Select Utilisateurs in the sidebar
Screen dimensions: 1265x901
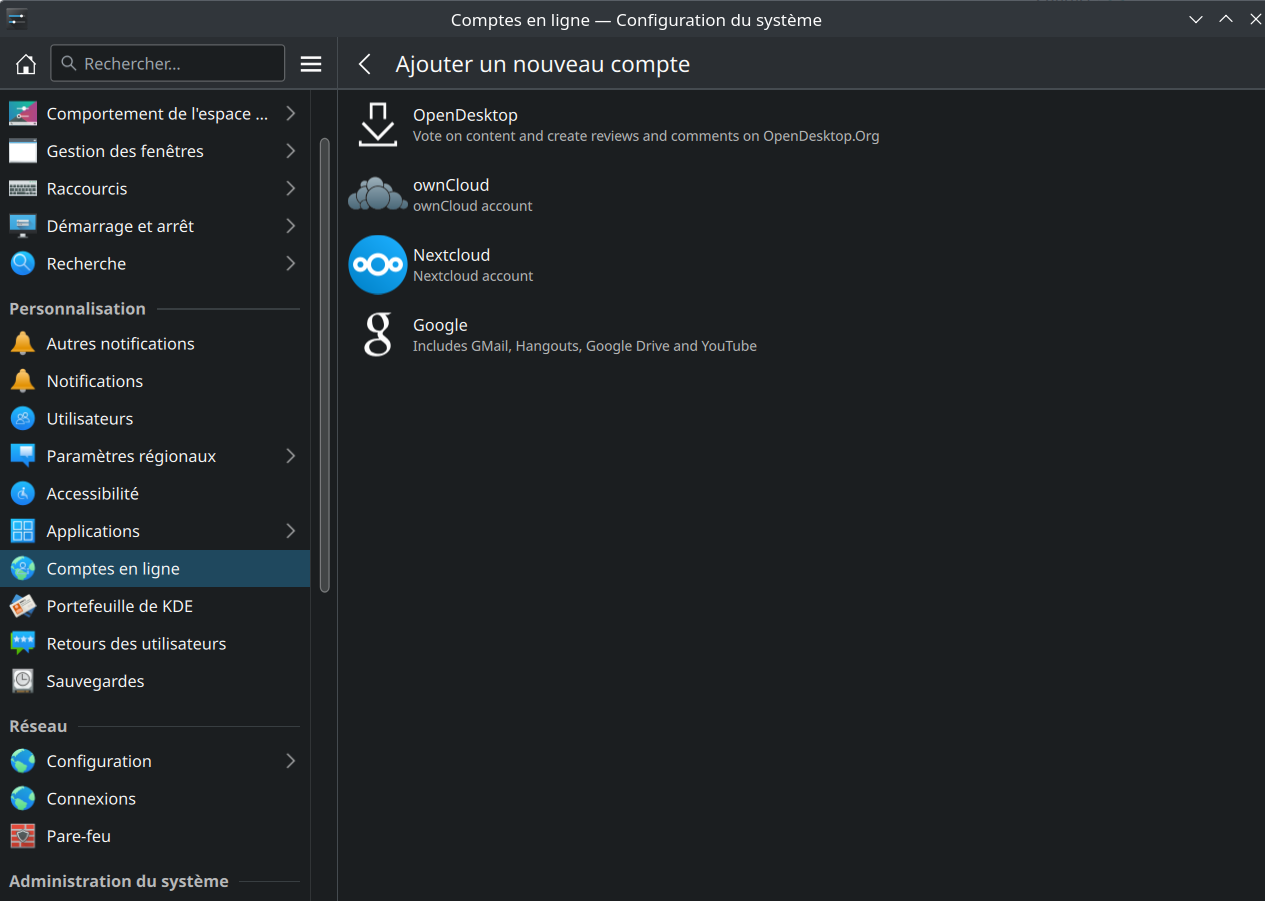point(90,419)
